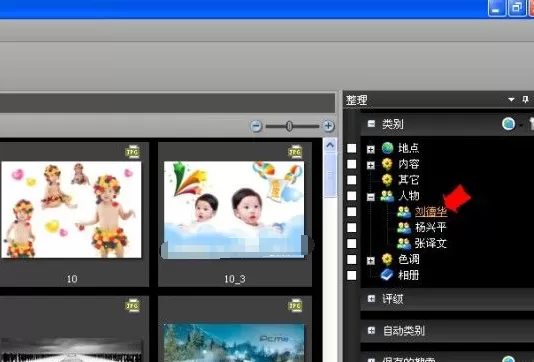Viewport: 534px width, 362px height.
Task: Check the 内容 category checkbox
Action: (352, 164)
